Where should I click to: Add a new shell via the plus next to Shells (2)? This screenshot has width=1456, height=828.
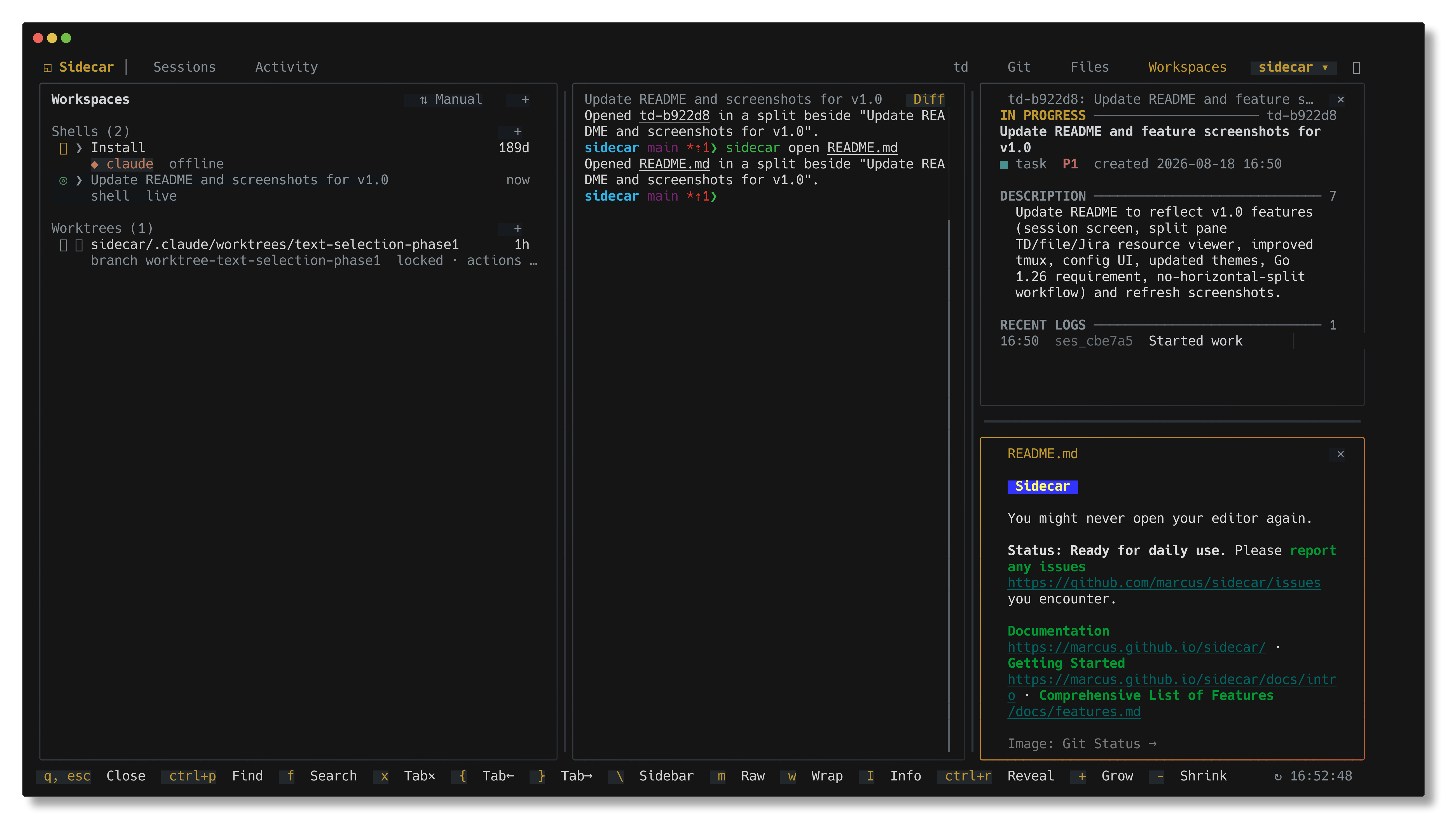click(x=517, y=132)
